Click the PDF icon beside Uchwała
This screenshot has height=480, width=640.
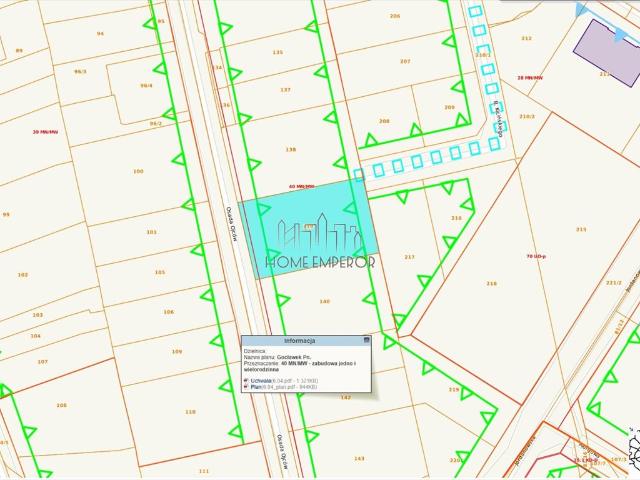click(x=246, y=381)
